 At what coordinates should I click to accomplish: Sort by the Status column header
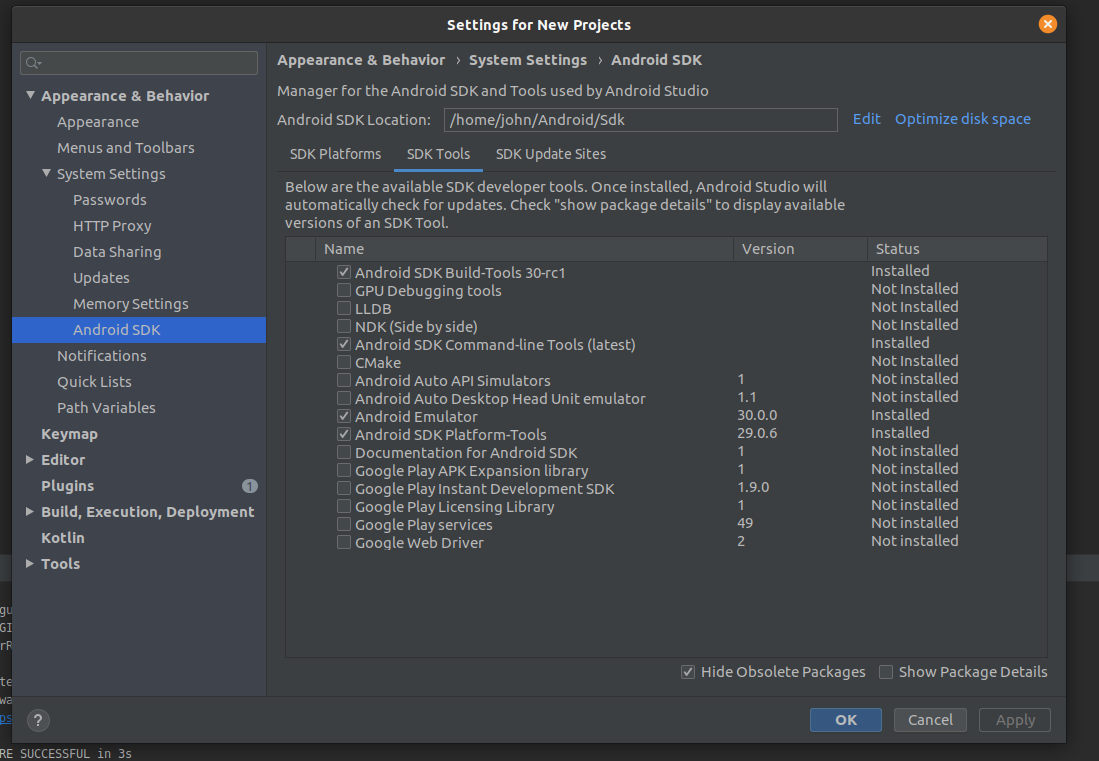click(957, 249)
